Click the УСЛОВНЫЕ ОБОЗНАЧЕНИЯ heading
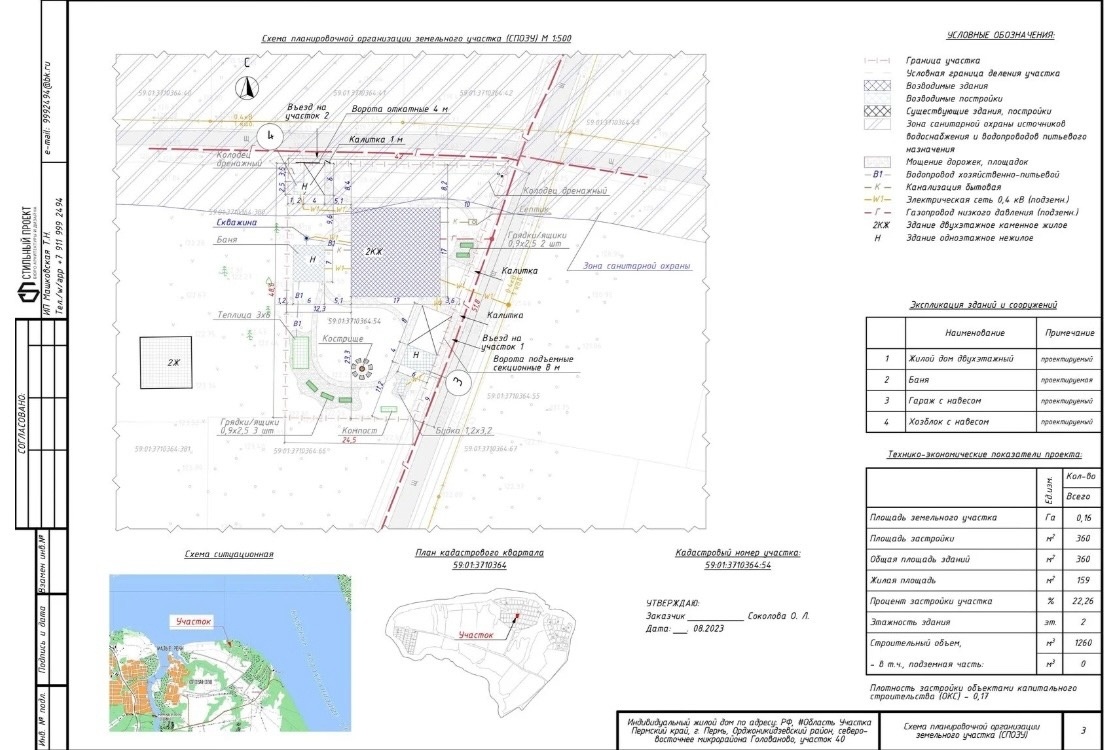 [1000, 35]
